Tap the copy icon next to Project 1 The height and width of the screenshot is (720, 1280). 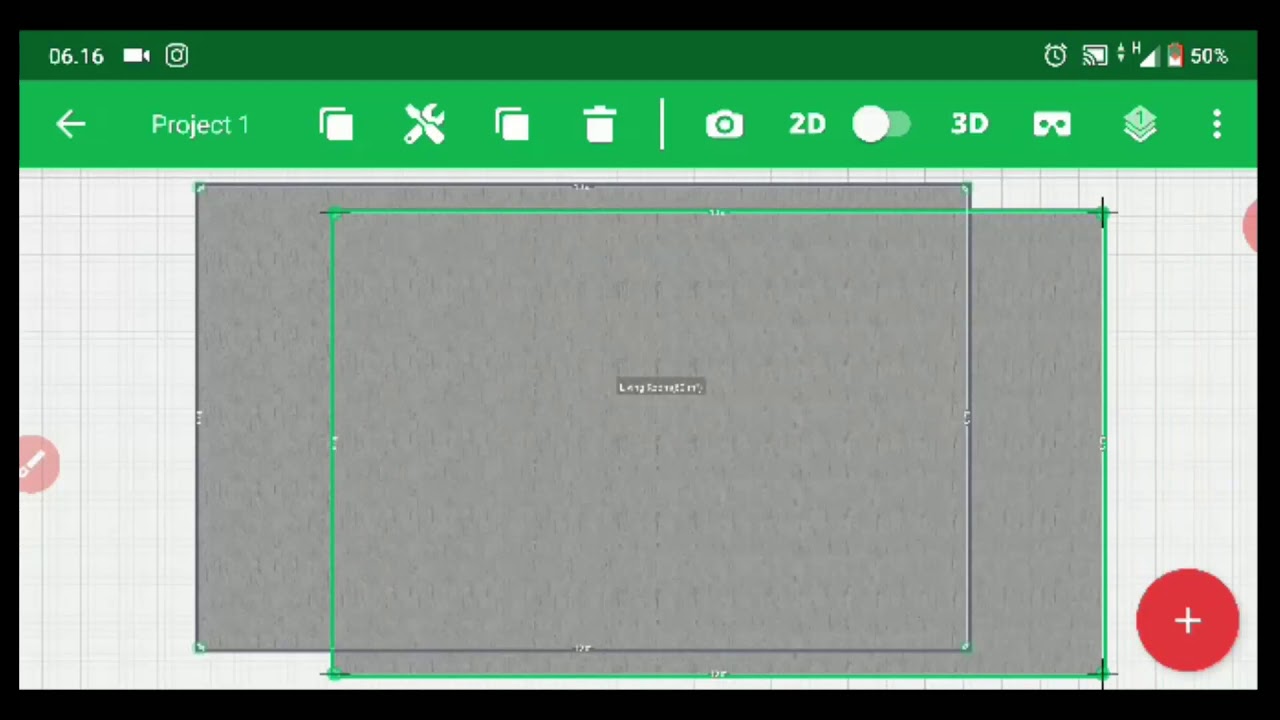[x=336, y=124]
